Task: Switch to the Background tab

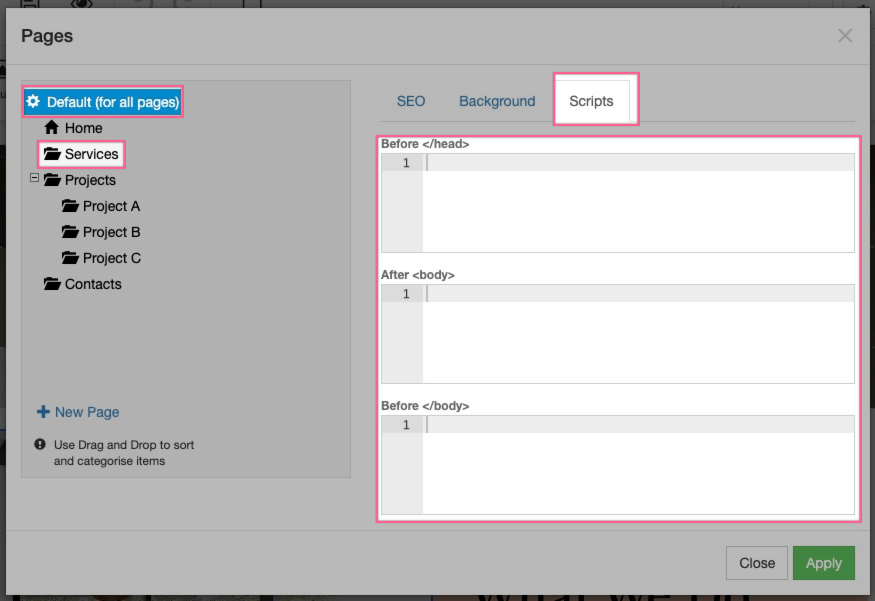Action: (497, 101)
